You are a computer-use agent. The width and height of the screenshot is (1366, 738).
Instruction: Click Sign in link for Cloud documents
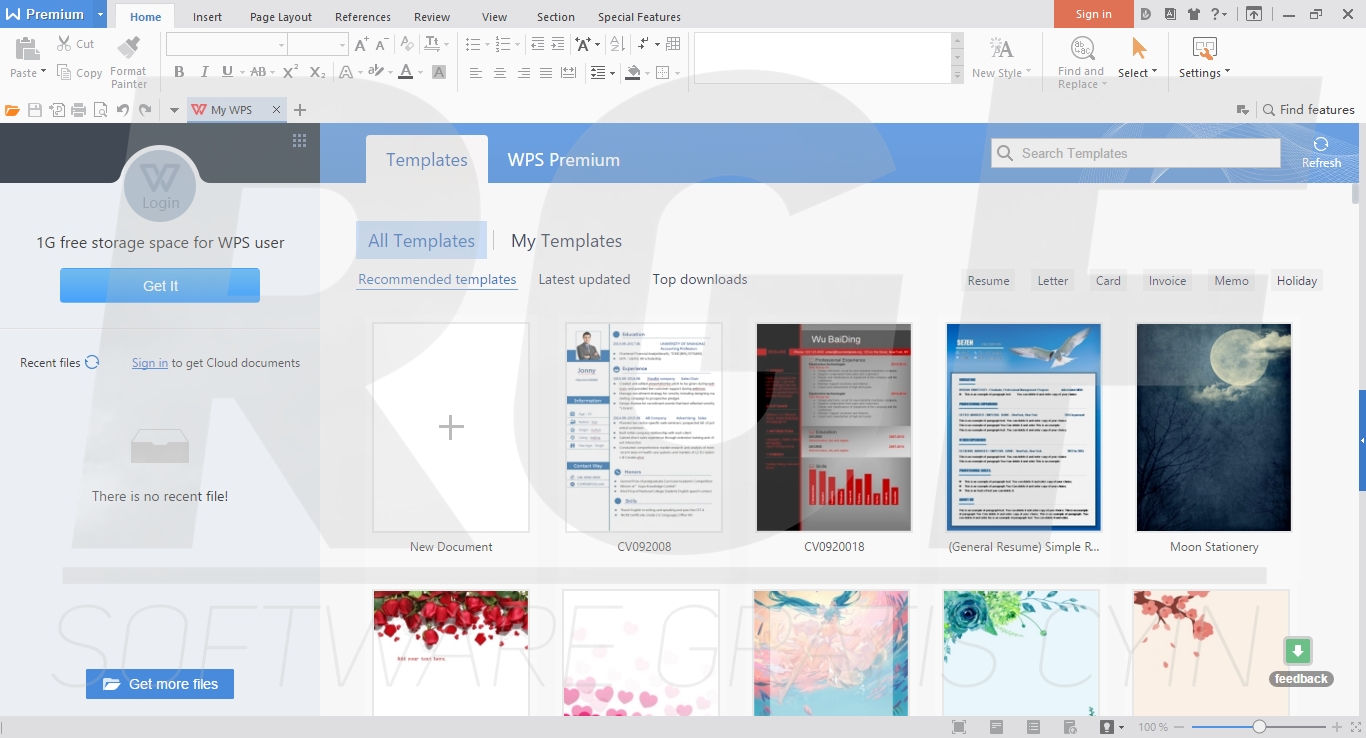(x=150, y=363)
